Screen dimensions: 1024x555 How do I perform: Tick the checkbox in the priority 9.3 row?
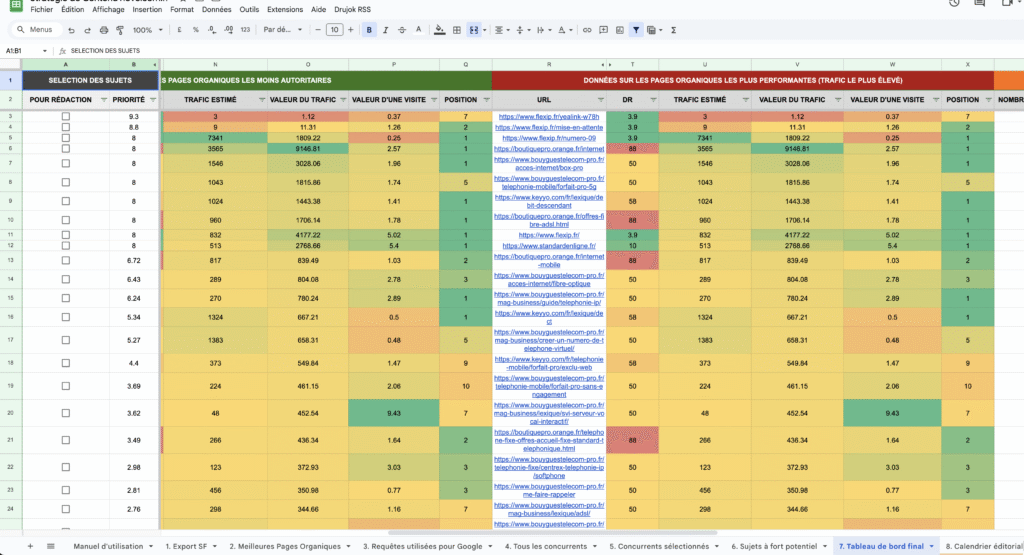[65, 116]
